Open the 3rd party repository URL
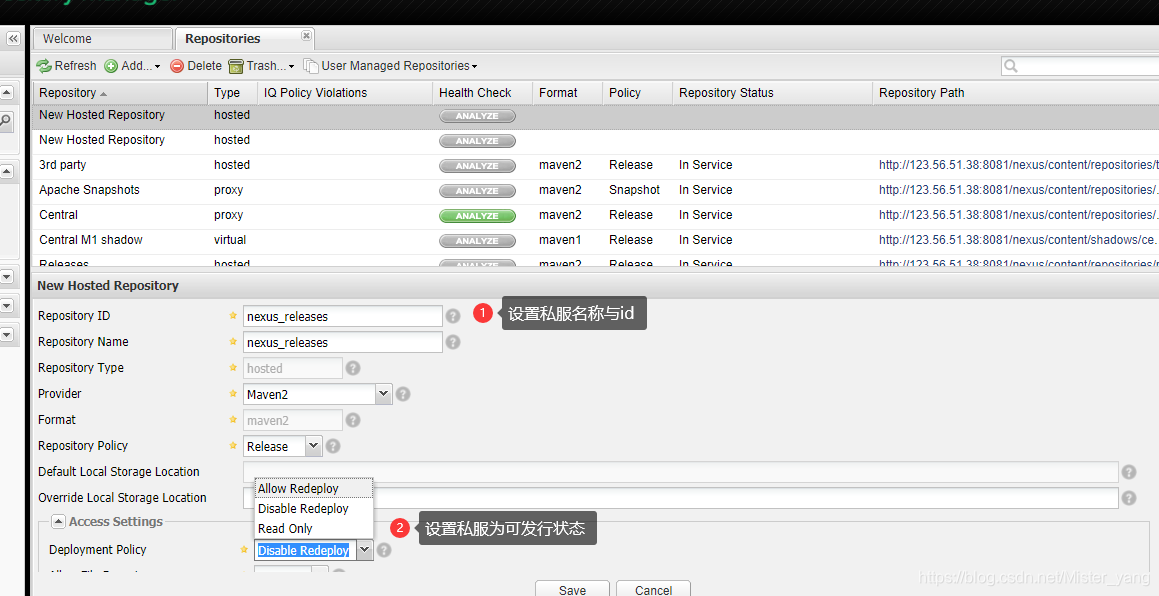1159x596 pixels. click(x=1018, y=165)
